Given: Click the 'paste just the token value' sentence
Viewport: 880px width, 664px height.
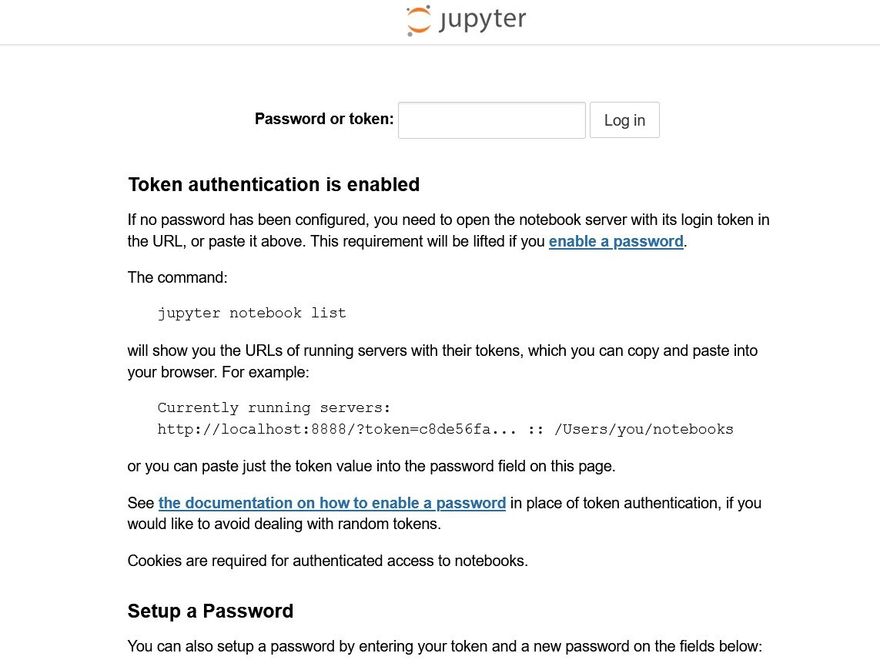Looking at the screenshot, I should 372,466.
